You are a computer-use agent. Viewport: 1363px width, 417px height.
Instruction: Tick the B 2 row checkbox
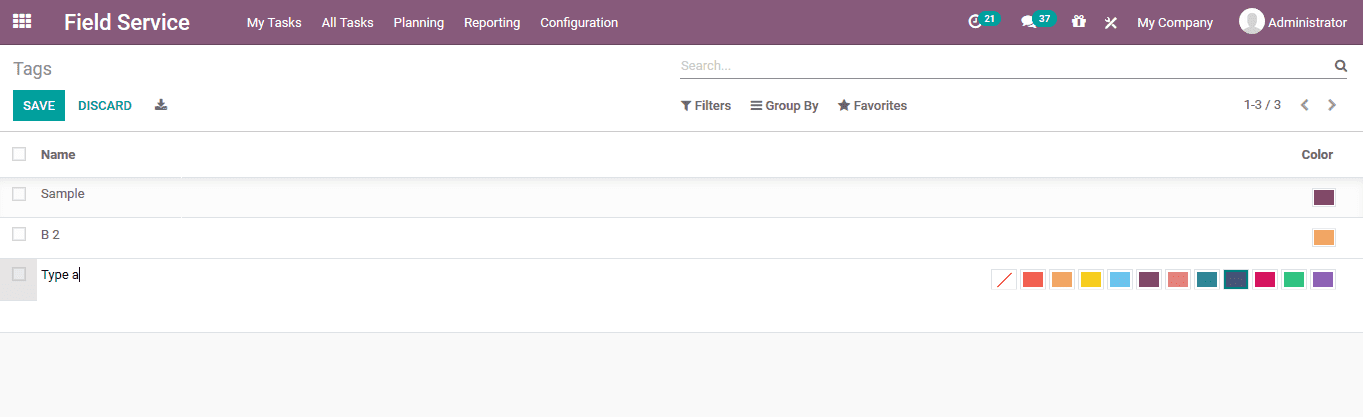[x=19, y=234]
